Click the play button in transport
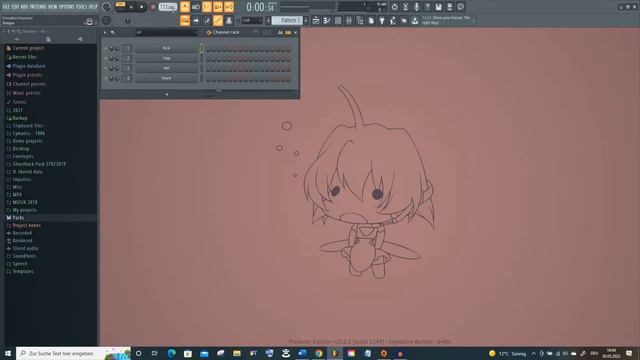Viewport: 640px width, 360px height. (x=131, y=7)
